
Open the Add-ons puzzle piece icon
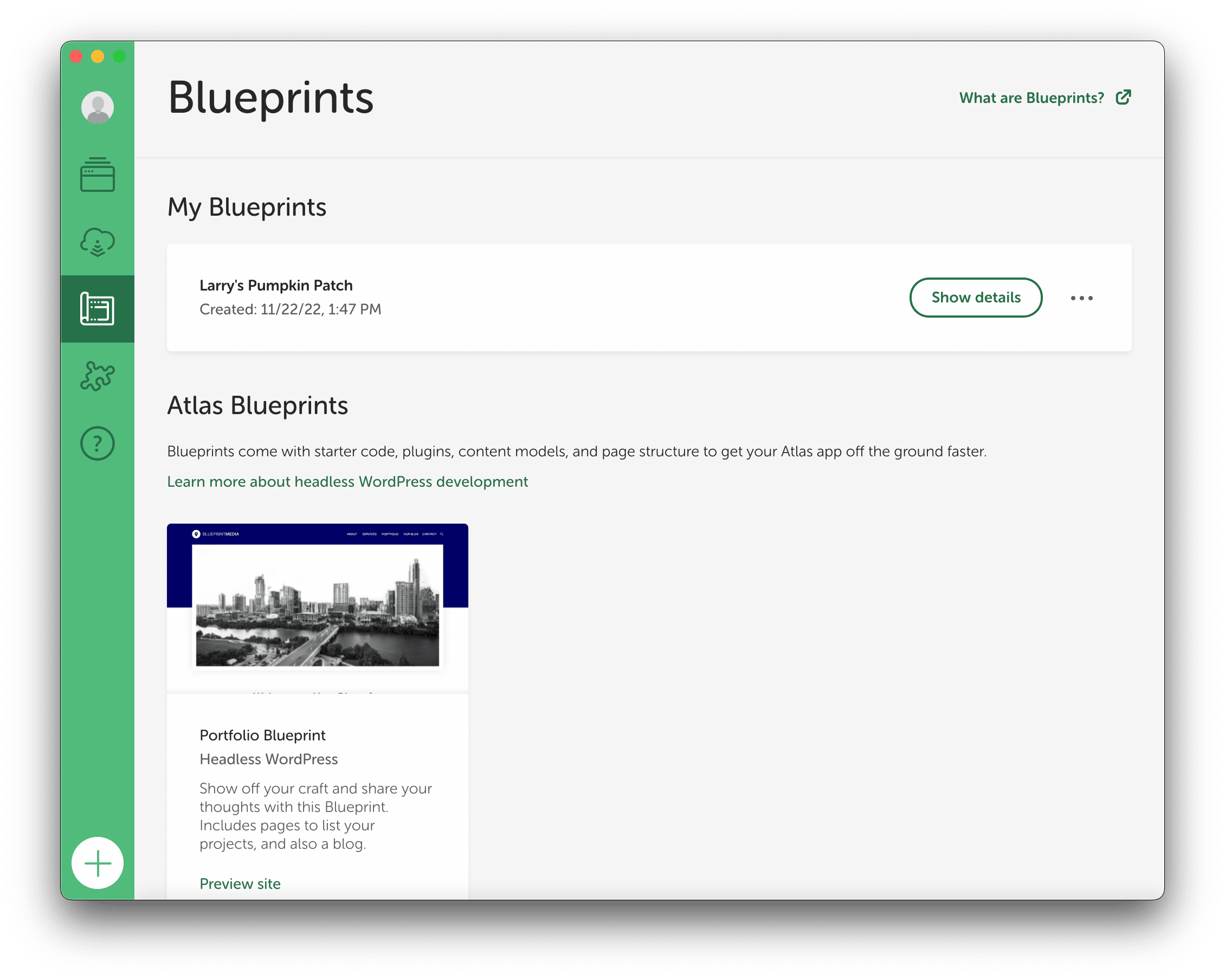coord(97,376)
